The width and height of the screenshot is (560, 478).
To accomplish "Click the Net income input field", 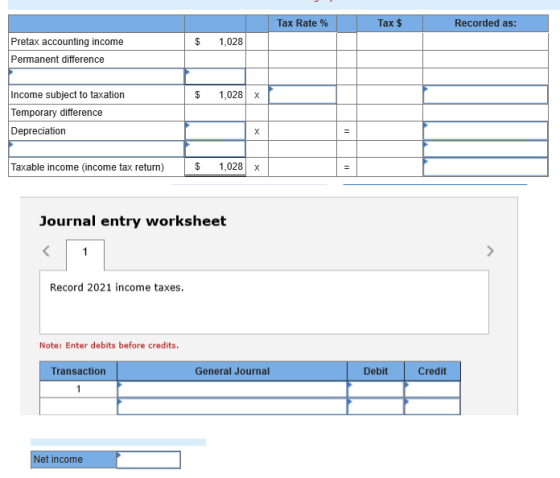I will pos(148,459).
